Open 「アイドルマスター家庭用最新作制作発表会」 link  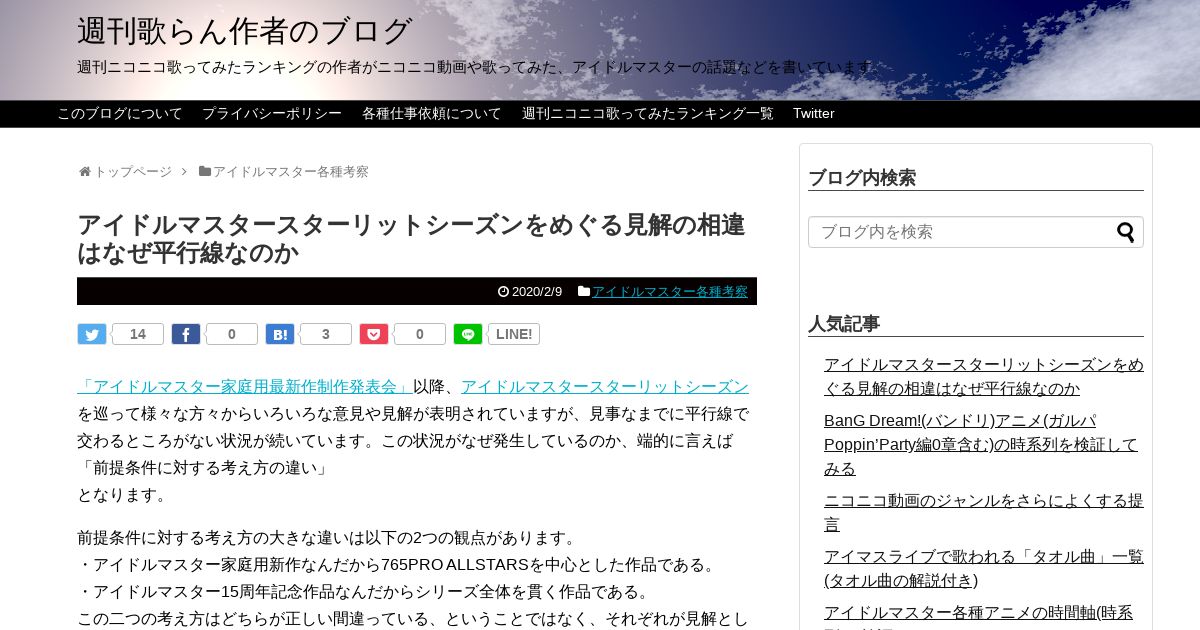pyautogui.click(x=245, y=387)
